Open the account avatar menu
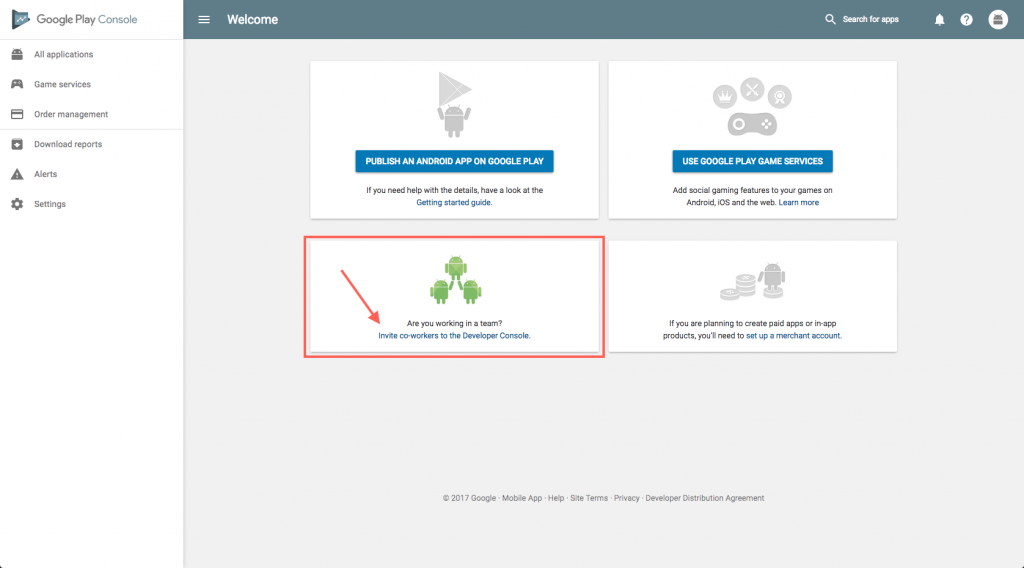 coord(998,20)
